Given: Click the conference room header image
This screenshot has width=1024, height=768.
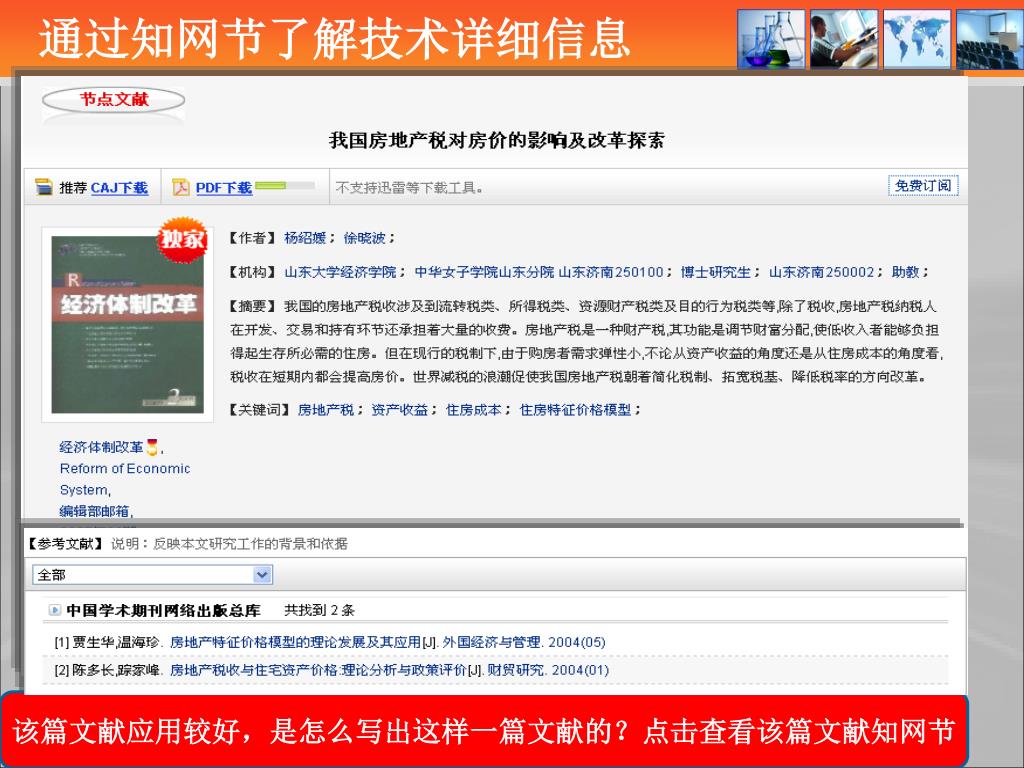Looking at the screenshot, I should pyautogui.click(x=989, y=39).
